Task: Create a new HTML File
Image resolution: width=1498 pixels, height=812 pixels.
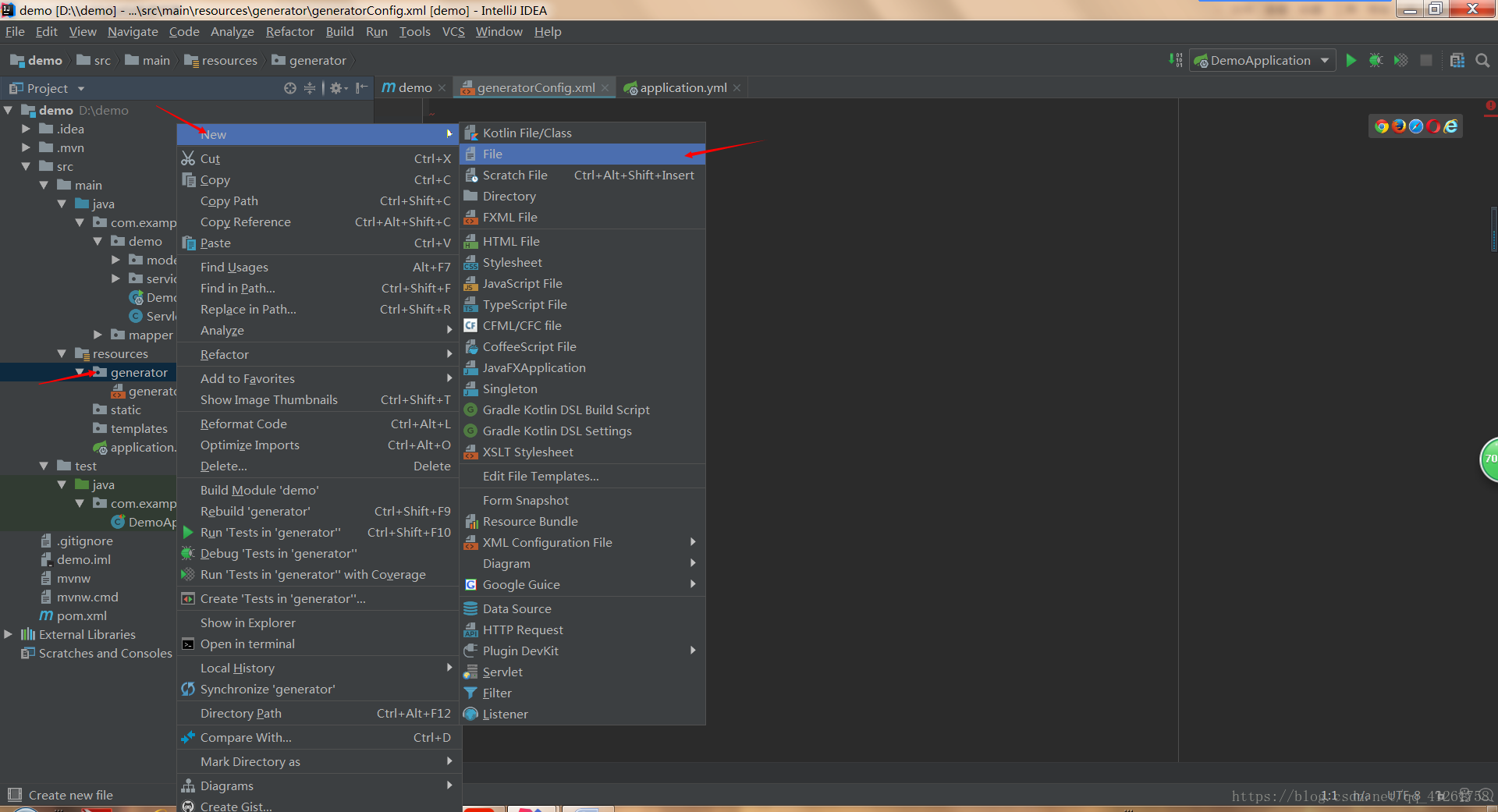Action: pyautogui.click(x=583, y=241)
